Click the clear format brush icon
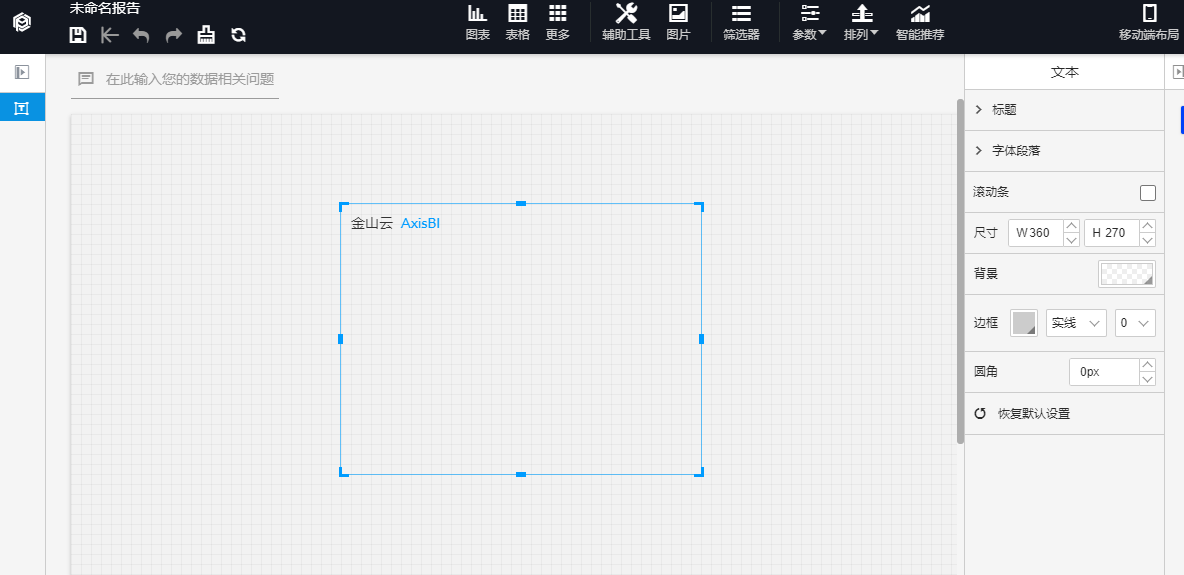The image size is (1184, 575). (x=206, y=35)
